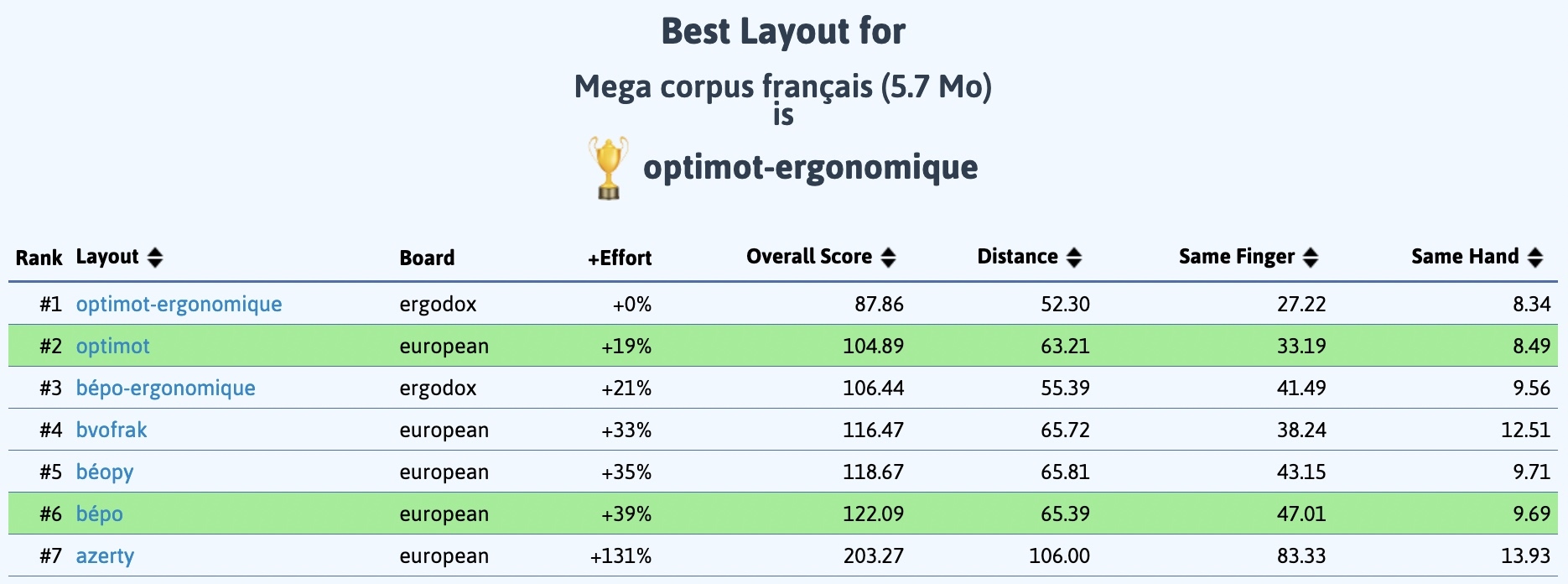1568x584 pixels.
Task: Open the optimot-ergonomique layout link
Action: coord(179,305)
